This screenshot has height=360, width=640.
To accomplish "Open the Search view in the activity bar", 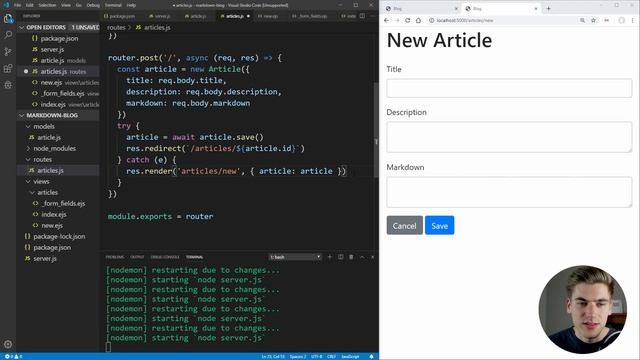I will 8,35.
